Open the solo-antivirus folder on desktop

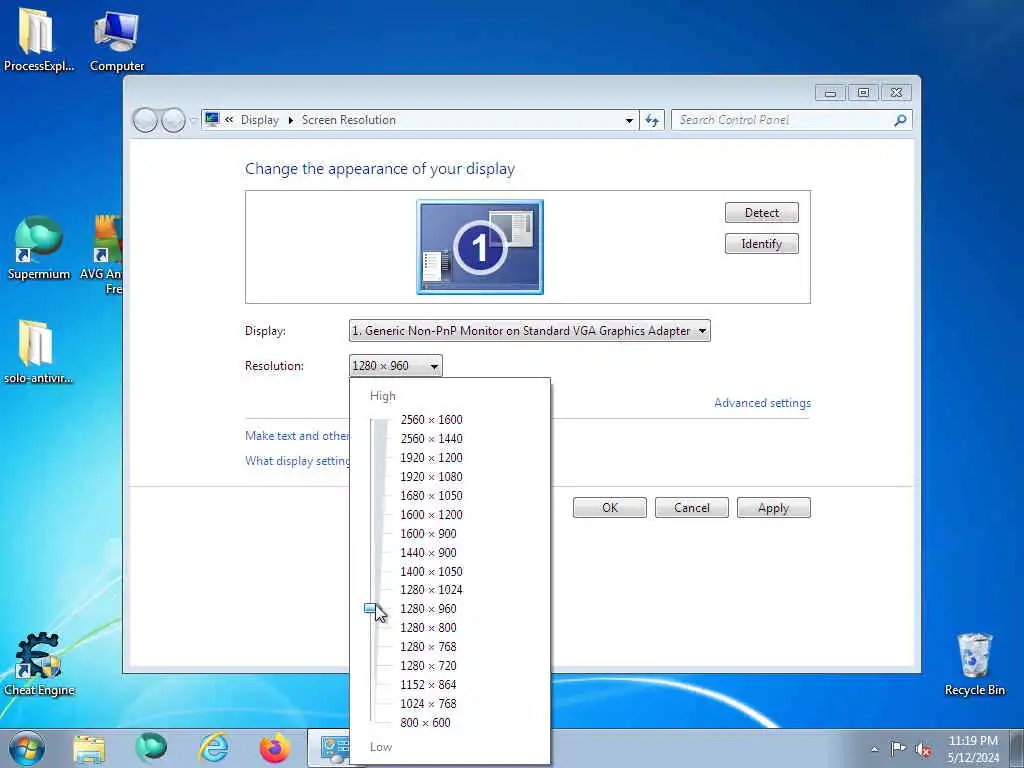(37, 351)
